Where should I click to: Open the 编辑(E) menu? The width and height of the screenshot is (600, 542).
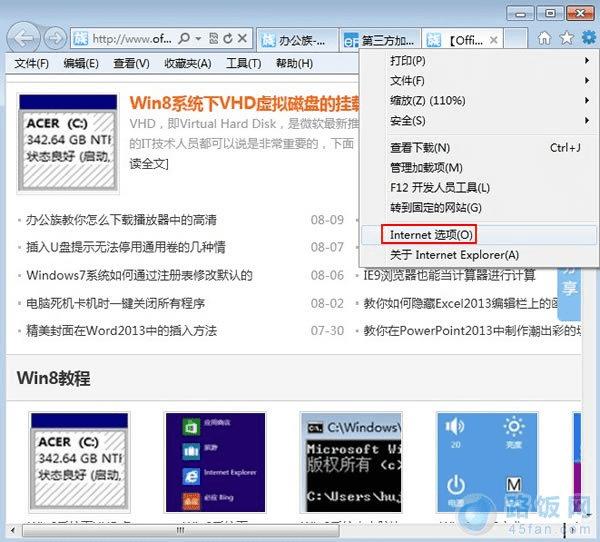pos(81,63)
